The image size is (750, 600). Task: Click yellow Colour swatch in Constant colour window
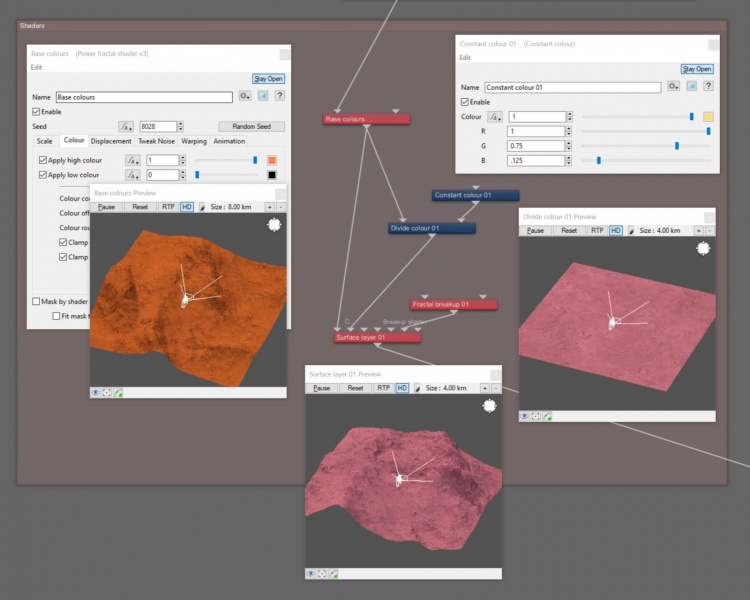click(708, 117)
